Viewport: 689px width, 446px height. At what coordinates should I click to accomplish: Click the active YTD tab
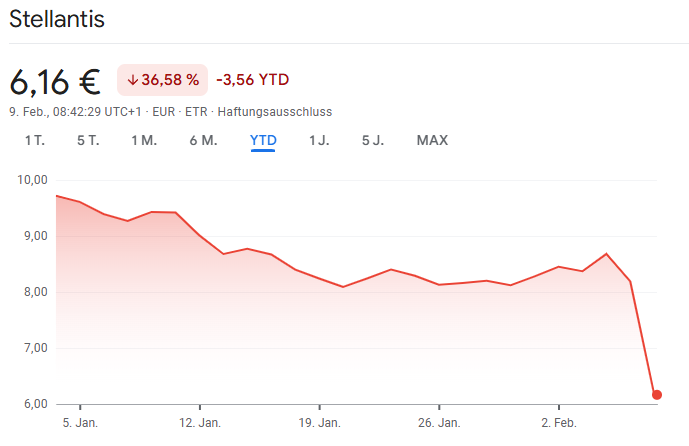tap(263, 140)
